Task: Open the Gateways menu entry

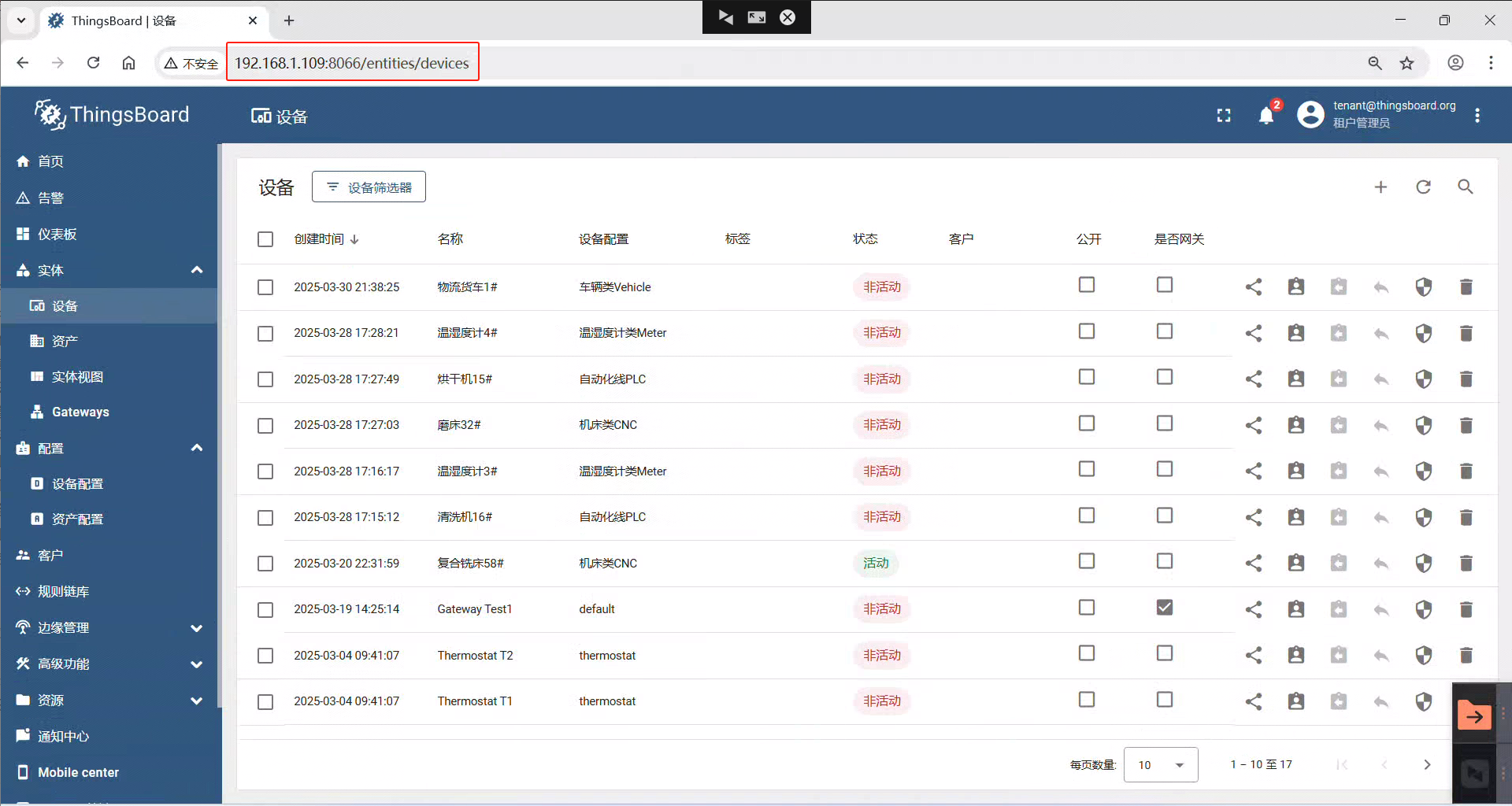Action: (80, 412)
